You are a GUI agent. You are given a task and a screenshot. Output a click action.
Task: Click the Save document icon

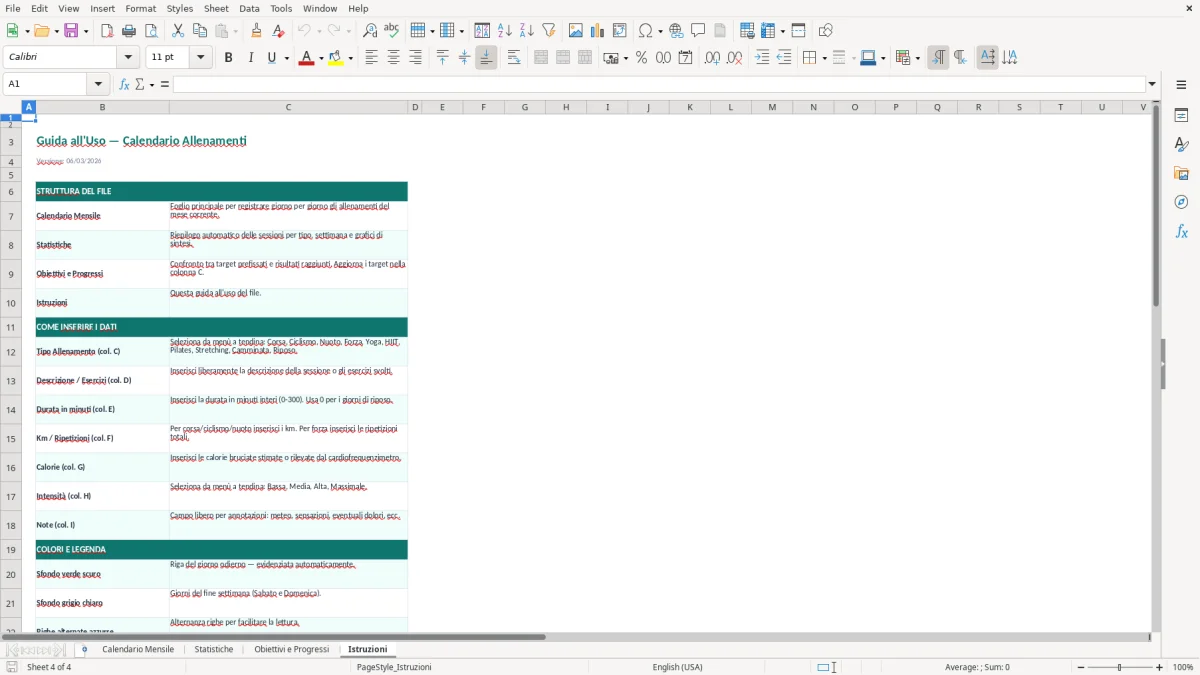tap(71, 31)
